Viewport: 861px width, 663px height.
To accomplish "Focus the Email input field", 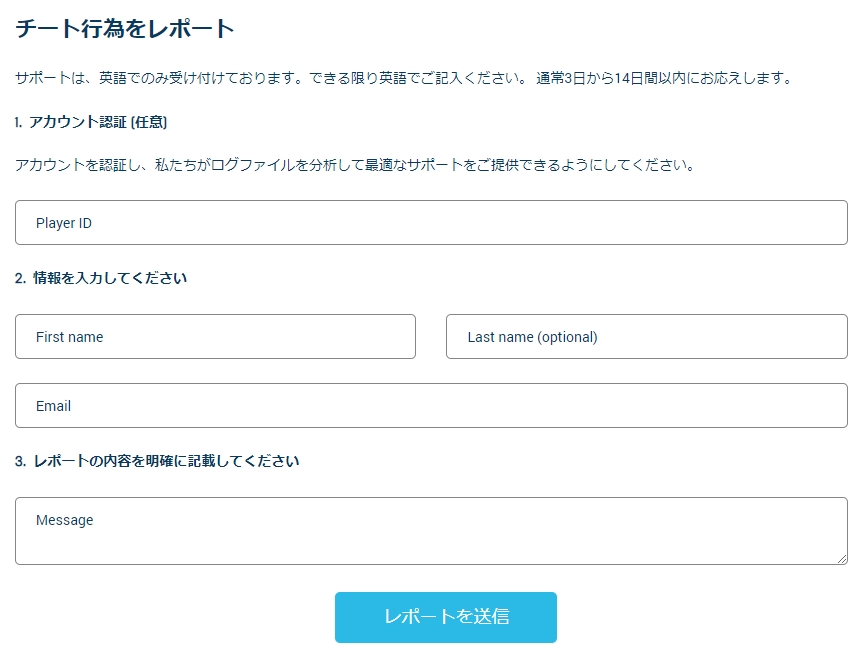I will tap(431, 406).
